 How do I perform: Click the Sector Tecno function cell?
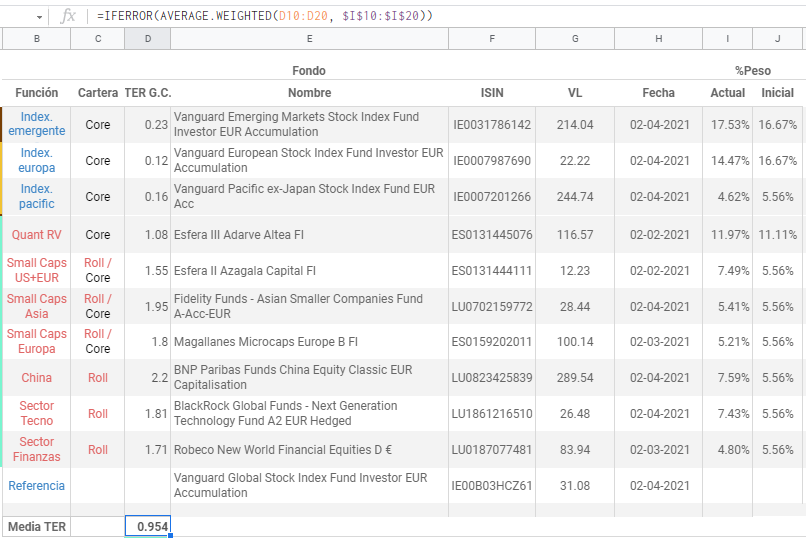[x=37, y=413]
